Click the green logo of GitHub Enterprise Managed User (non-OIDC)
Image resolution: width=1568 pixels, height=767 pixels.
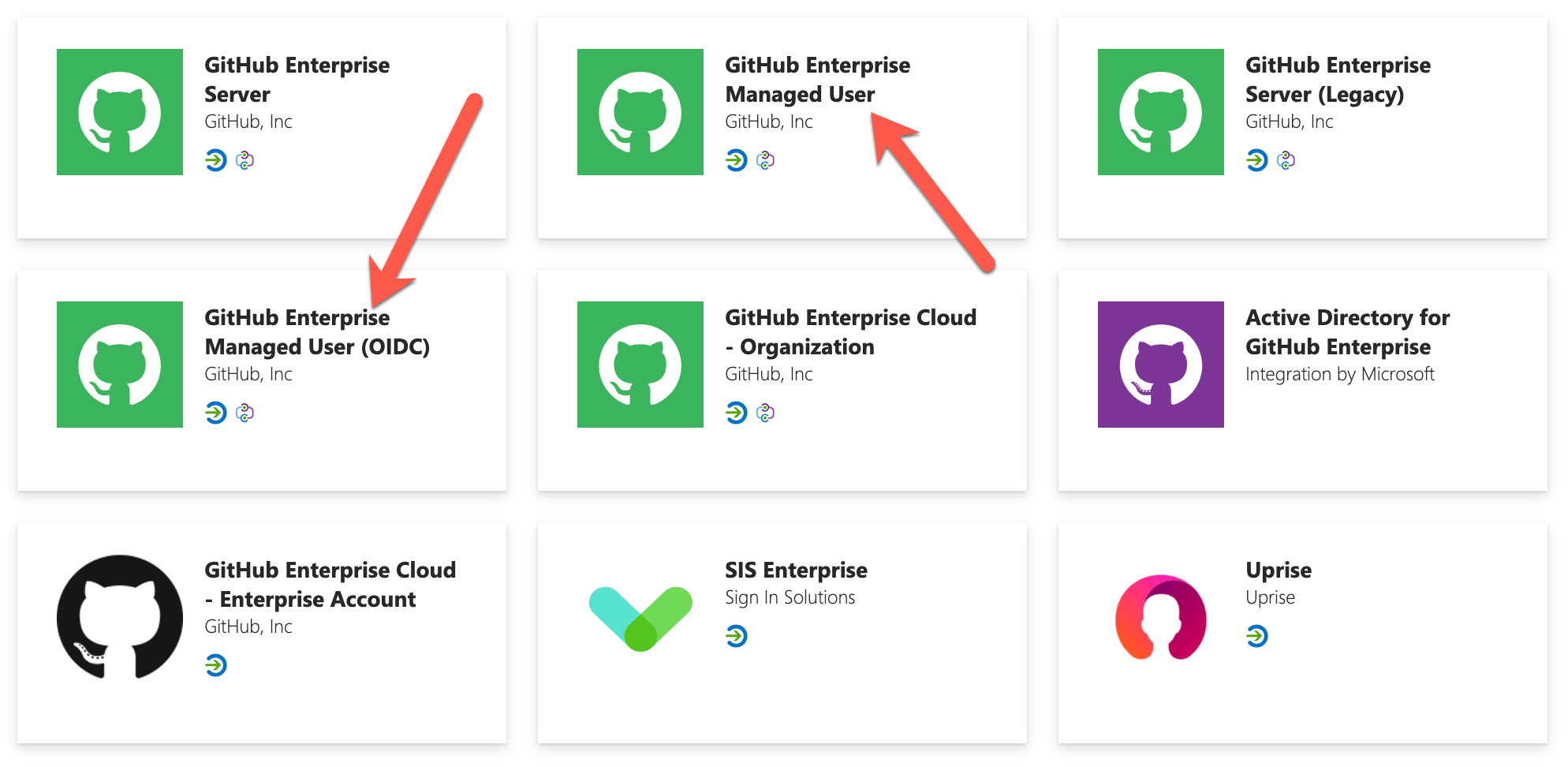coord(640,112)
